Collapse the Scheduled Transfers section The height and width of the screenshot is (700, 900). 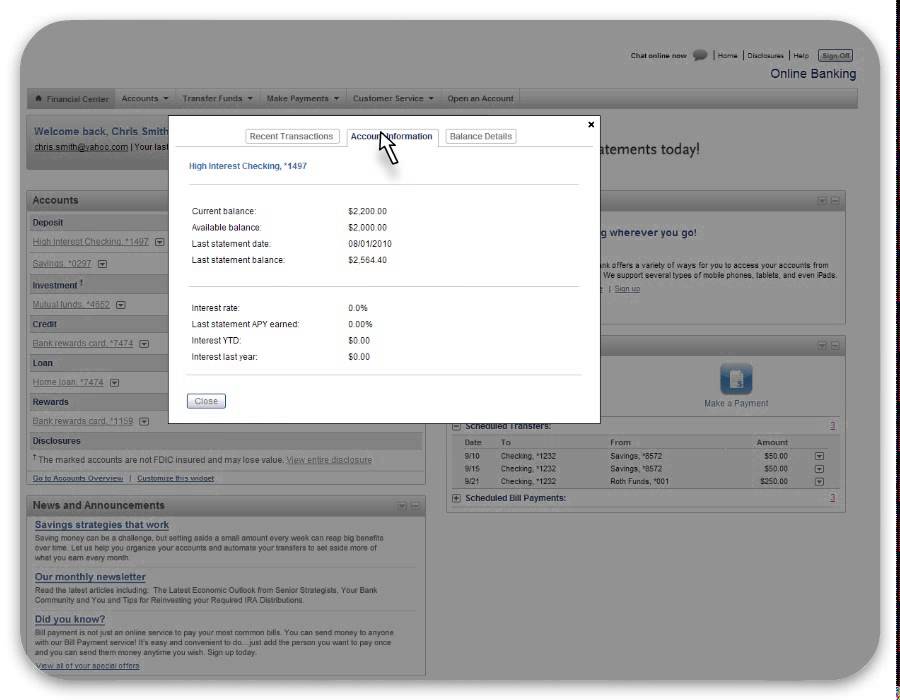tap(456, 426)
